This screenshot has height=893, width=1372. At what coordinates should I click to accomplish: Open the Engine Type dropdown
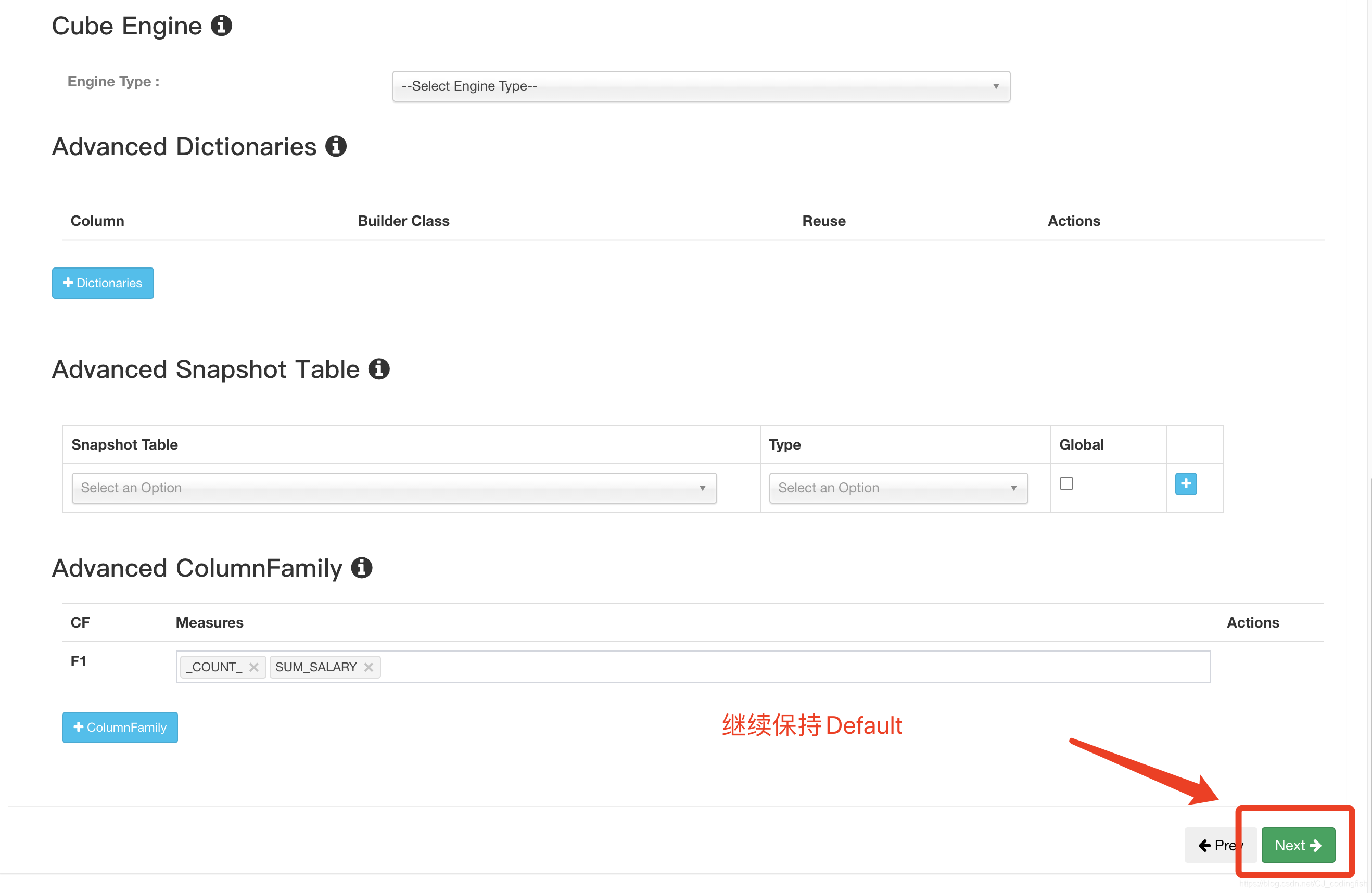point(701,86)
